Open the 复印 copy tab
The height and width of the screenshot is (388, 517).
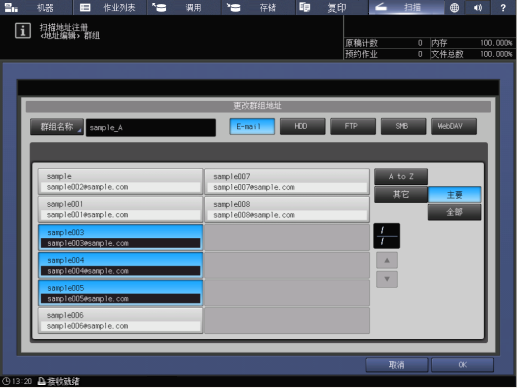pos(332,7)
